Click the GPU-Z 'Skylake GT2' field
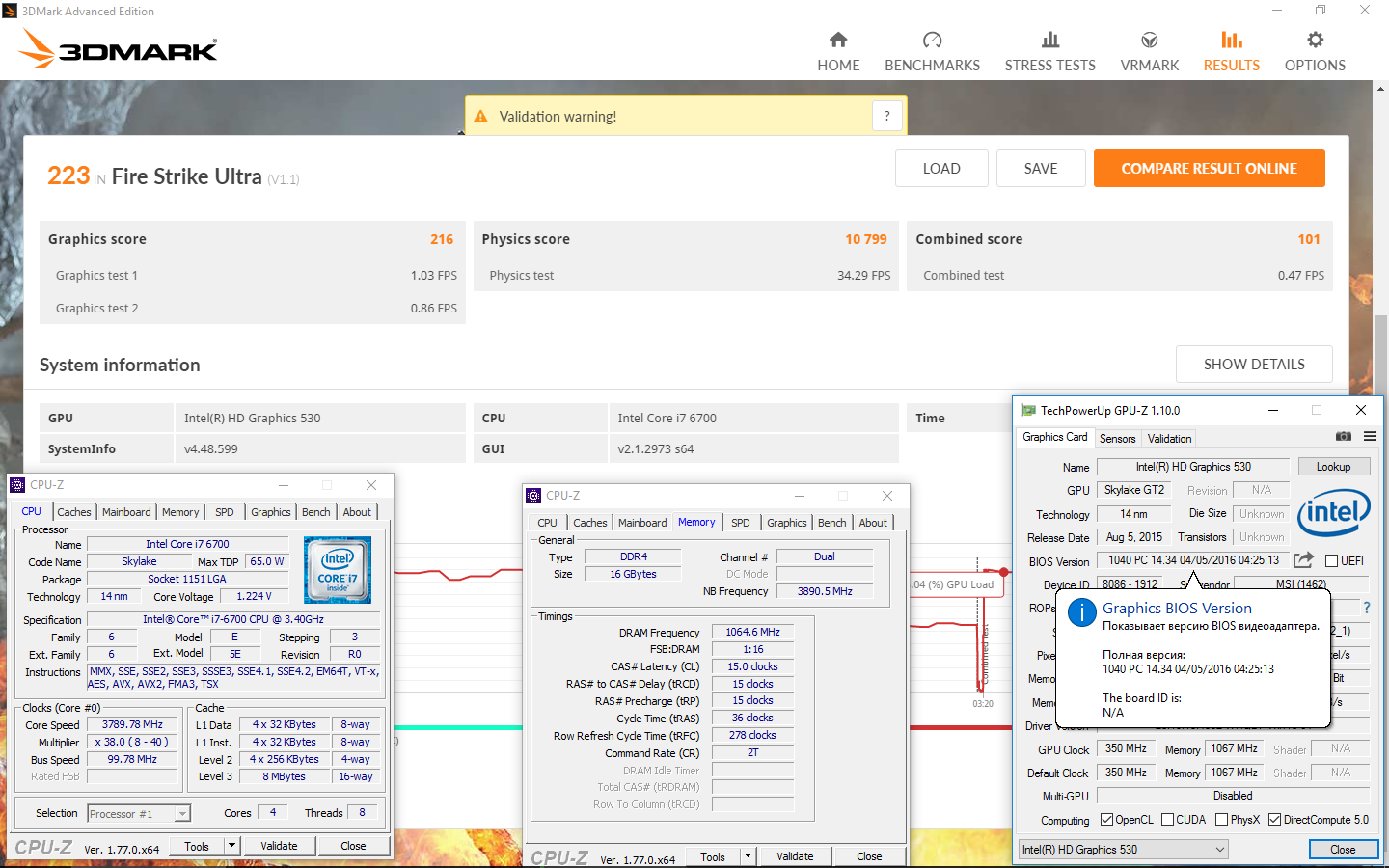Viewport: 1389px width, 868px height. [x=1133, y=490]
